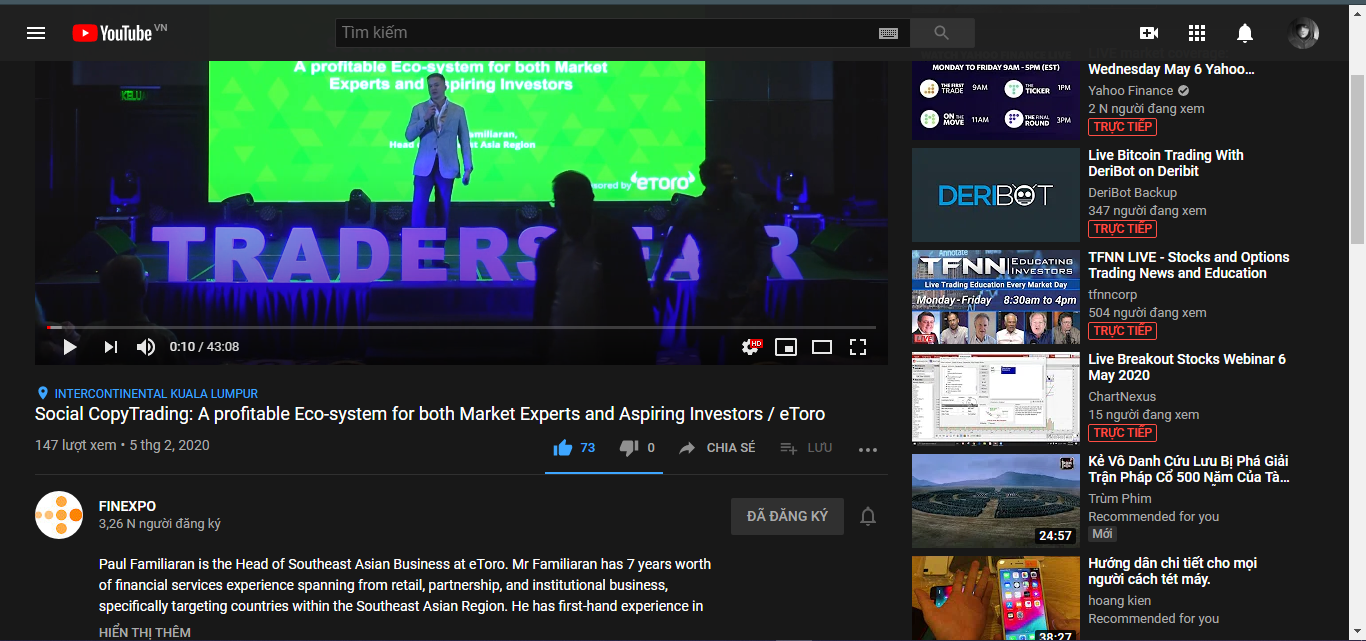The image size is (1366, 641).
Task: Click the tfnncorp channel name
Action: (1113, 295)
